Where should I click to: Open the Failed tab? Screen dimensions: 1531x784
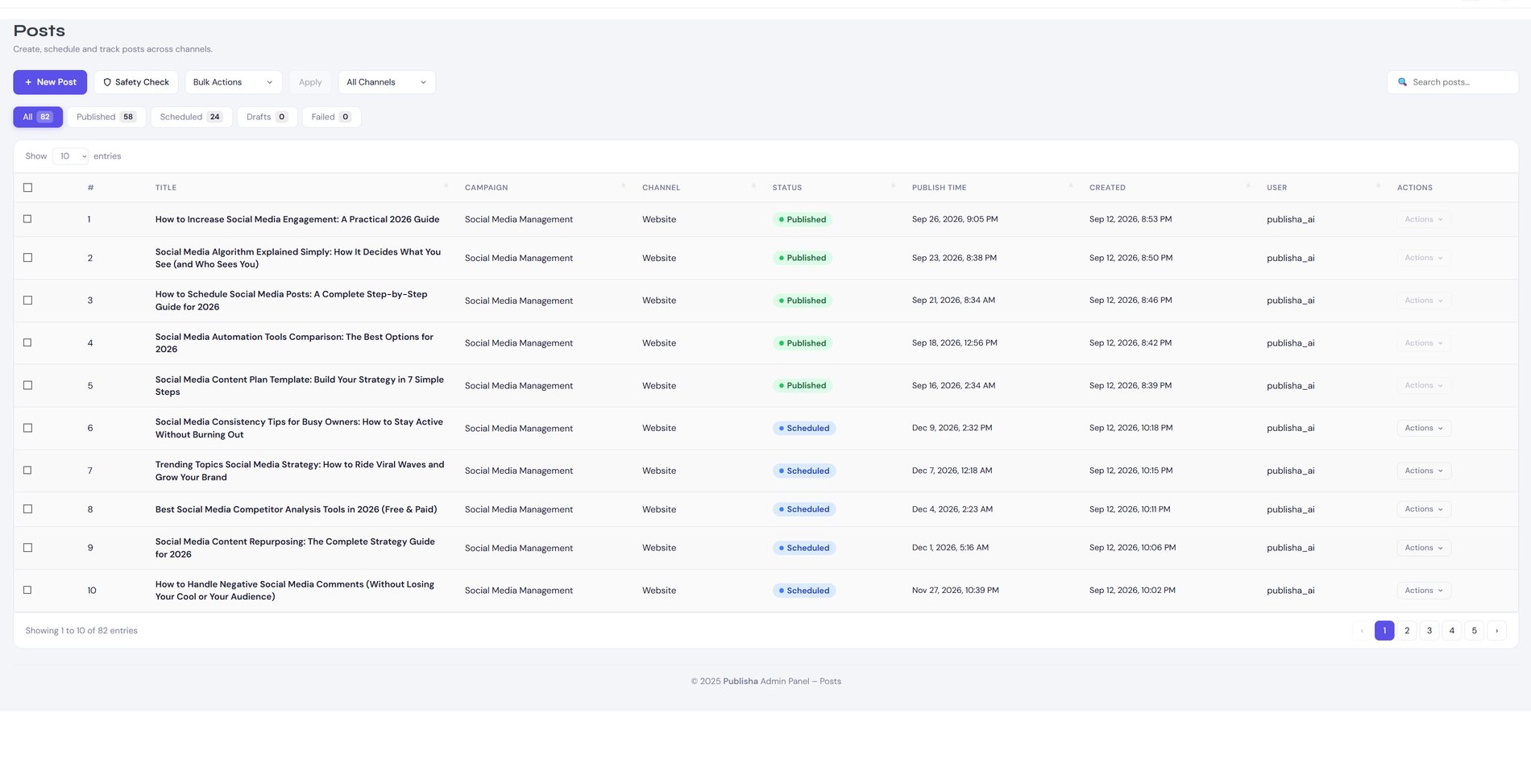(x=331, y=117)
